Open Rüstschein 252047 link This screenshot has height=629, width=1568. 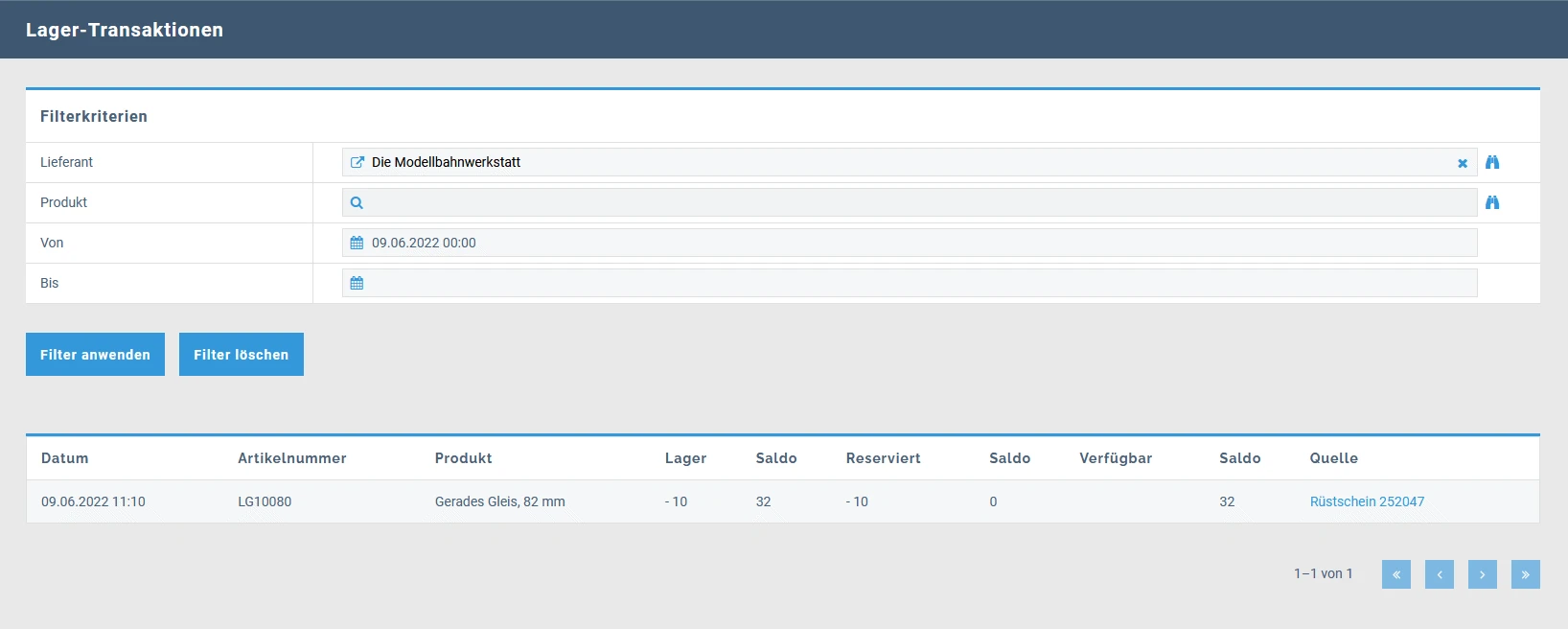1367,501
